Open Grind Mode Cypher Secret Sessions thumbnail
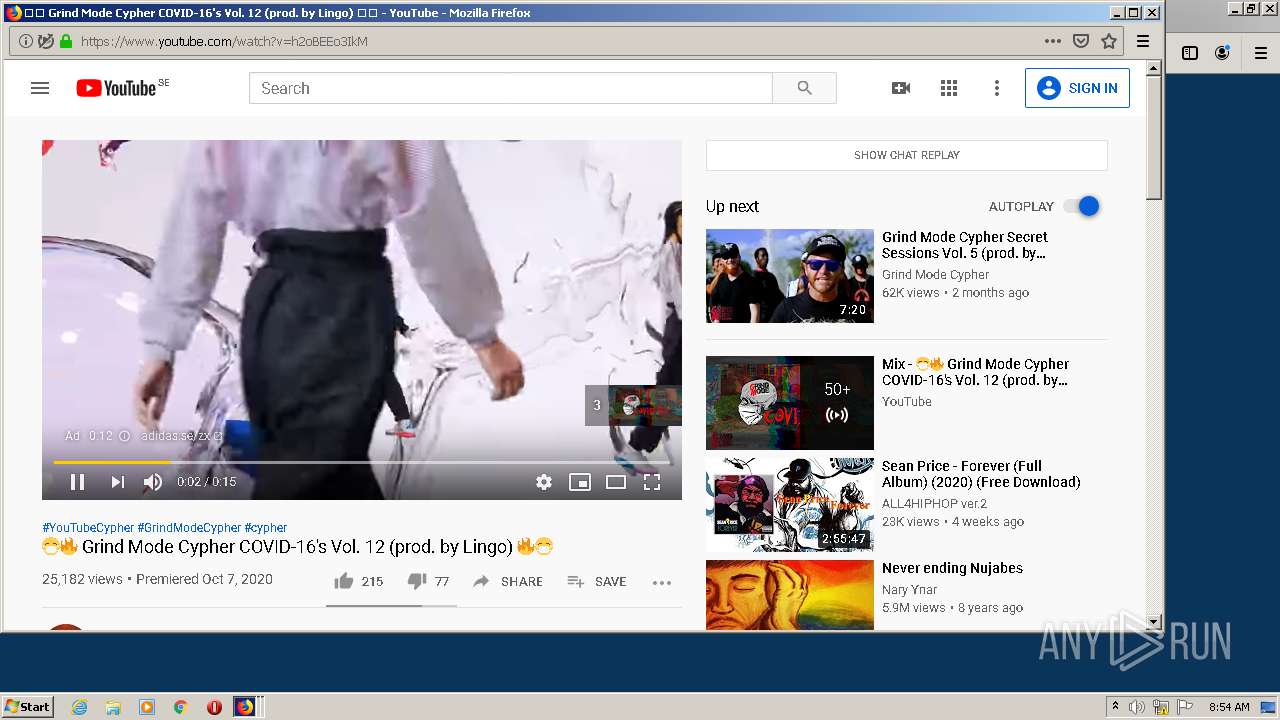Viewport: 1280px width, 720px height. click(x=790, y=276)
